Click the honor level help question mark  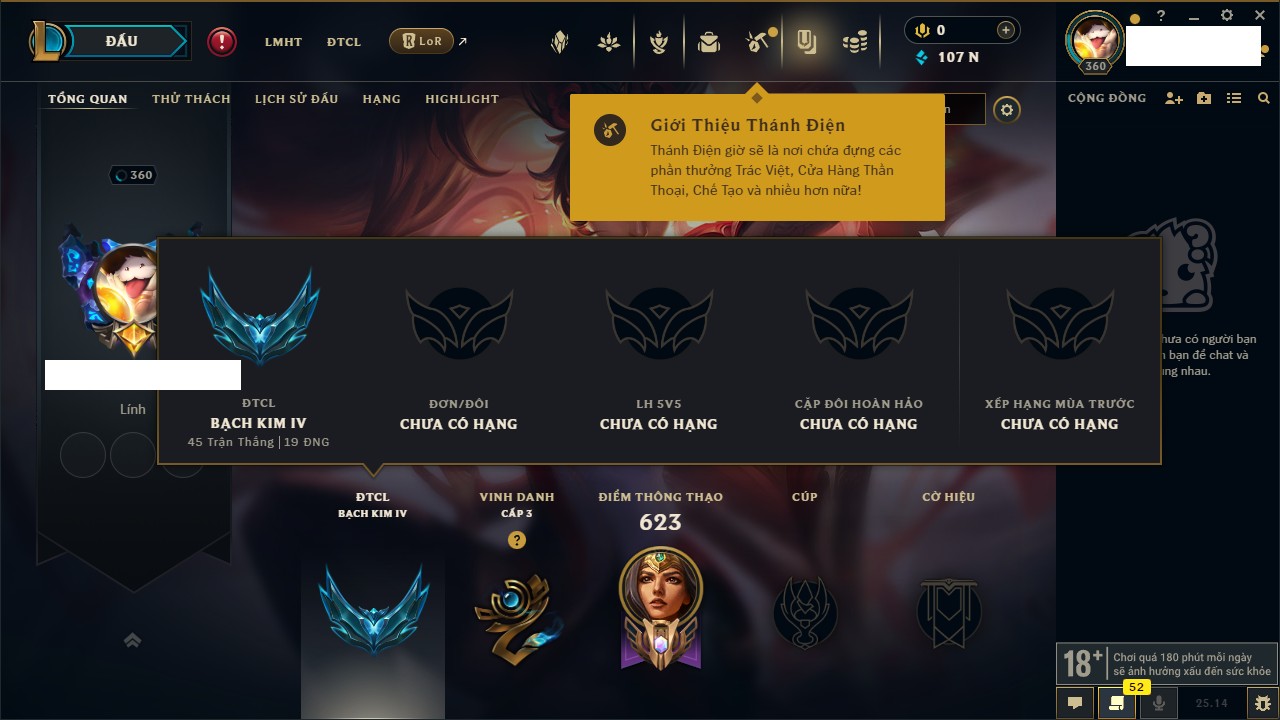tap(516, 540)
